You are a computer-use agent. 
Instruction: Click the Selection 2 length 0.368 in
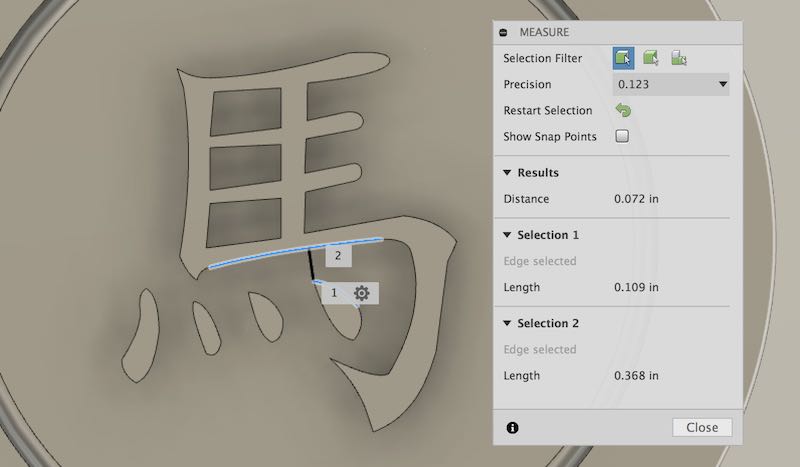tap(636, 376)
